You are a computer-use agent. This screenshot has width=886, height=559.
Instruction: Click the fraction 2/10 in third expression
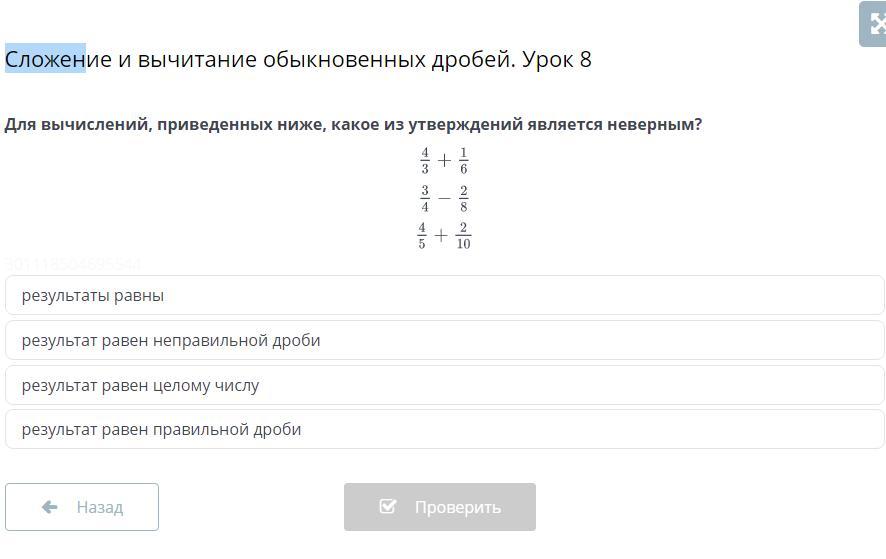pos(463,236)
